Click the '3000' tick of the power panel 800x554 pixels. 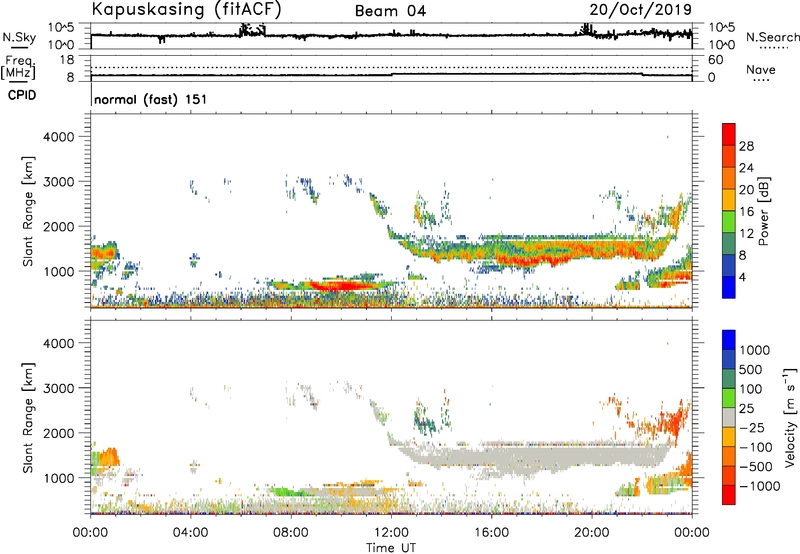coord(59,182)
